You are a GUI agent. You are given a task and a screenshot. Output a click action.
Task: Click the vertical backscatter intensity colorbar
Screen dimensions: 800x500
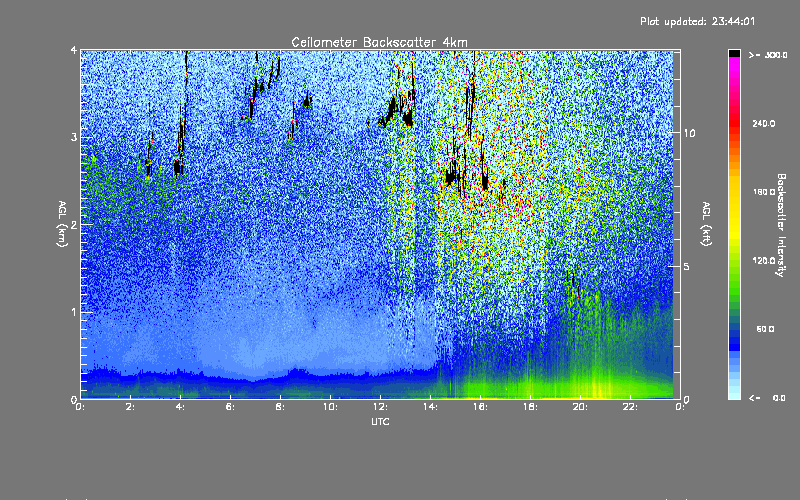coord(734,225)
